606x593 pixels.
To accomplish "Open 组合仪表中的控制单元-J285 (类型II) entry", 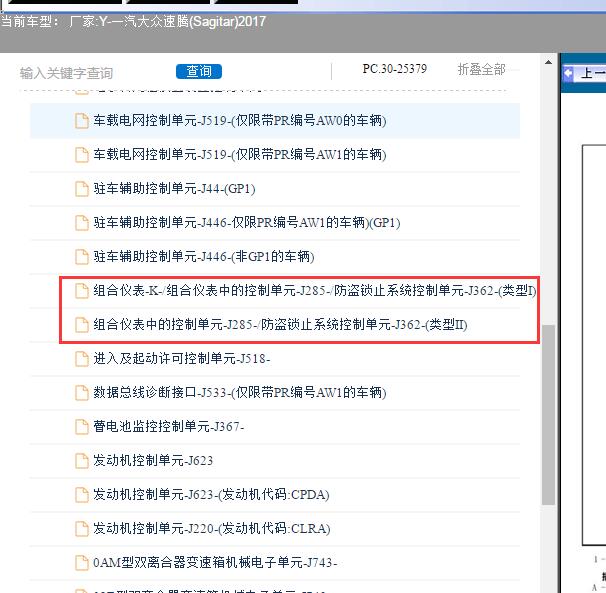I will 280,325.
